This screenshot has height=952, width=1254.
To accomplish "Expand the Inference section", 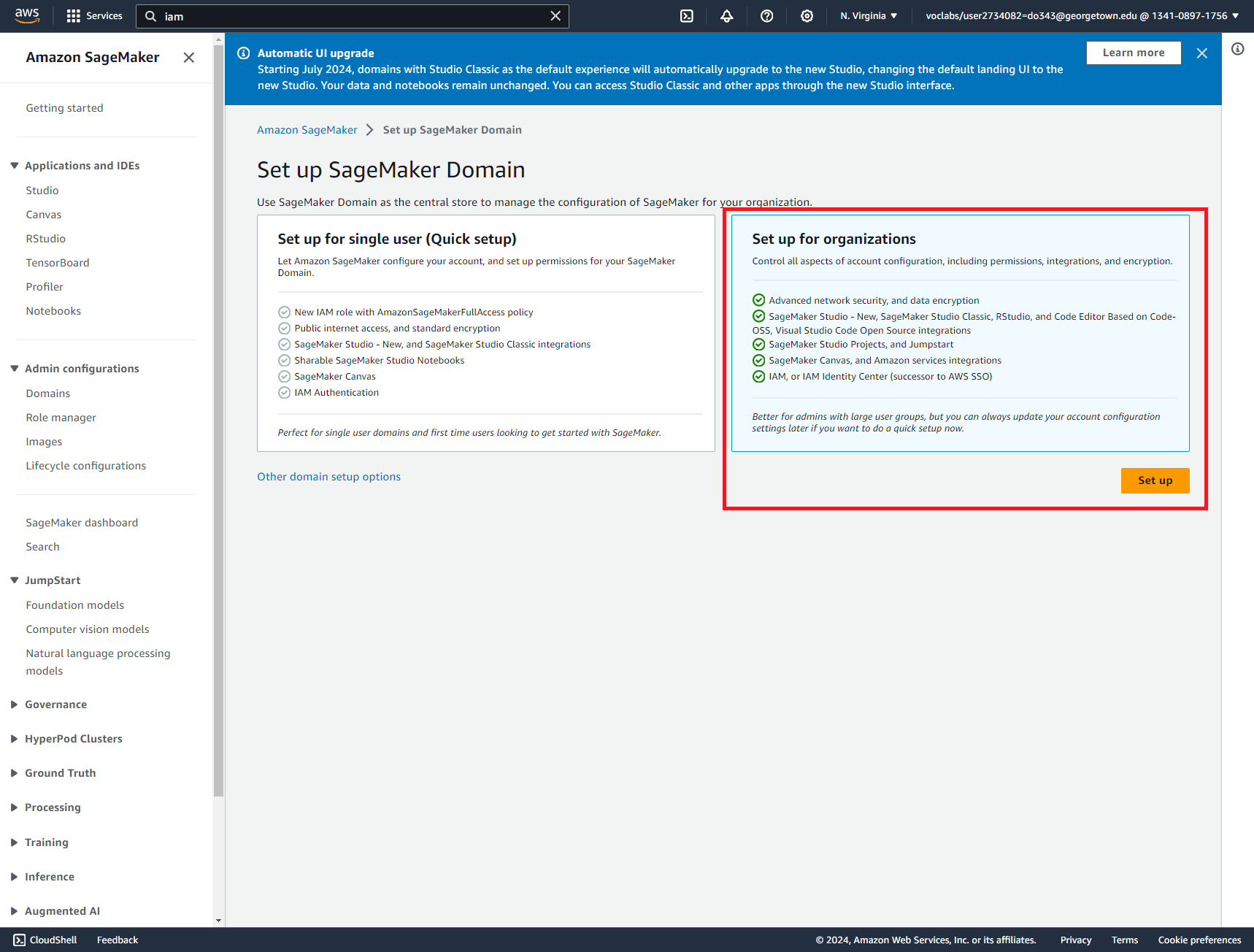I will tap(15, 877).
